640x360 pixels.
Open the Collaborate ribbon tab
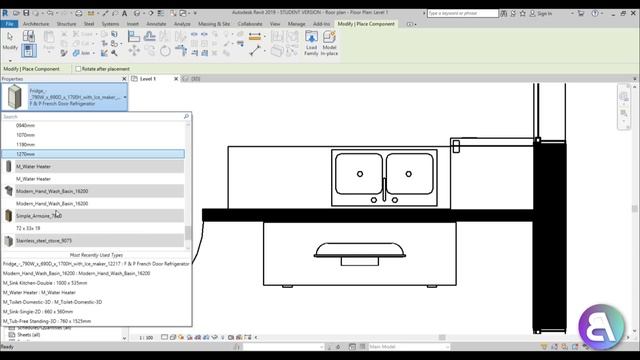tap(250, 24)
